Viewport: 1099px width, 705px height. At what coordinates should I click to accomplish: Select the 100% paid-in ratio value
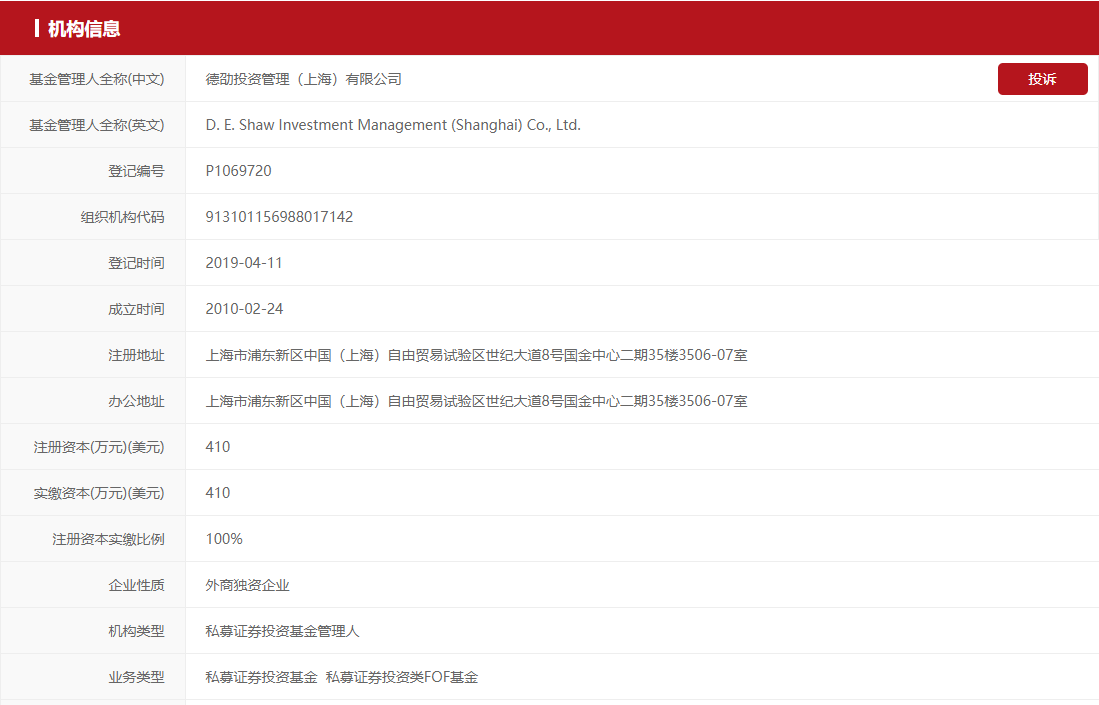[x=224, y=539]
